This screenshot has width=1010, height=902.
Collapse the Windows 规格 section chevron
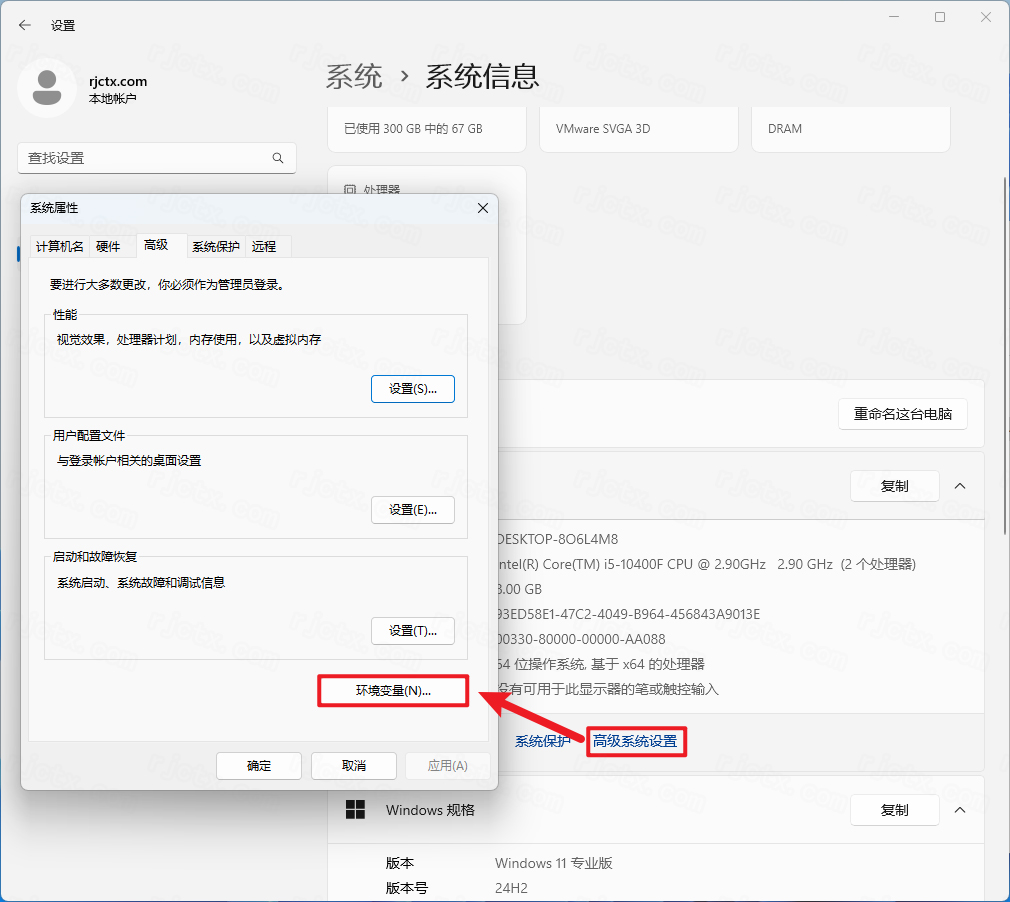pyautogui.click(x=960, y=810)
